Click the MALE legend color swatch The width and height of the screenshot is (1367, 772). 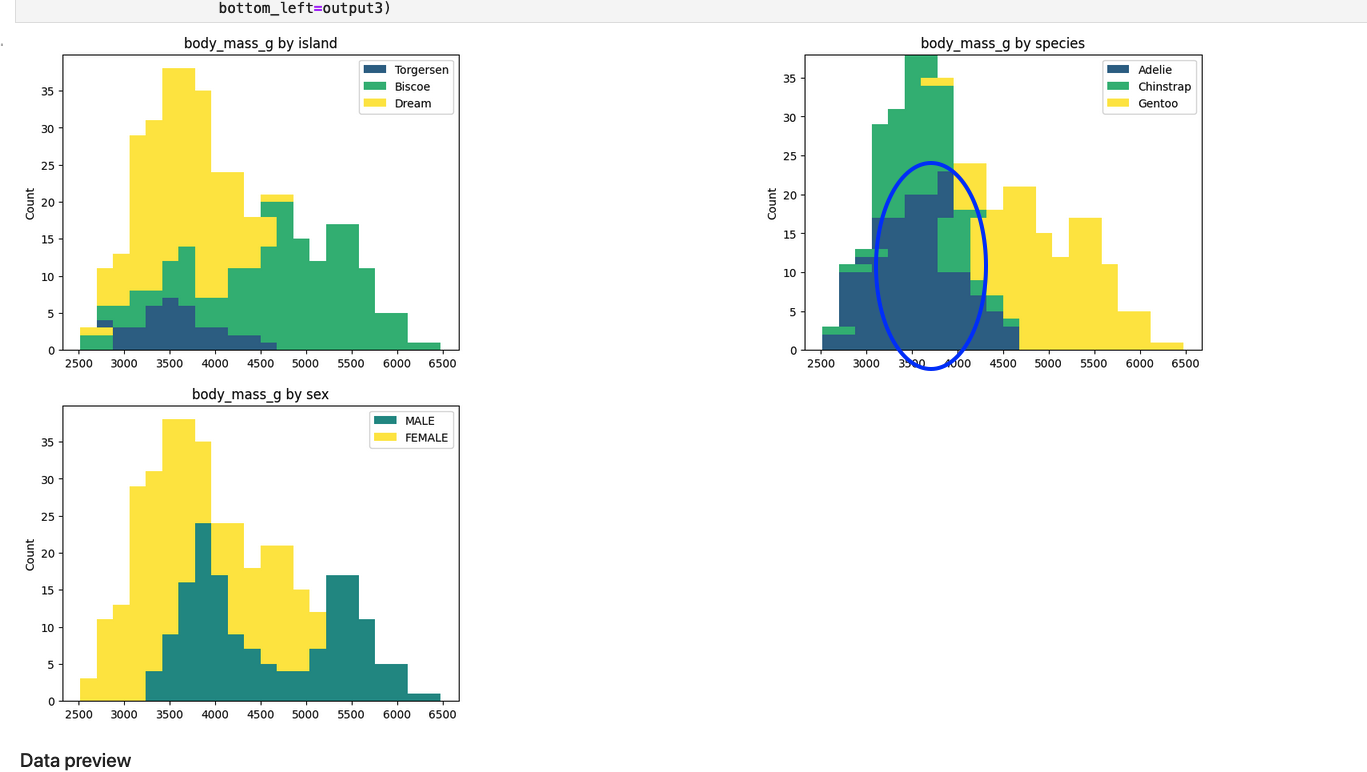(x=386, y=420)
